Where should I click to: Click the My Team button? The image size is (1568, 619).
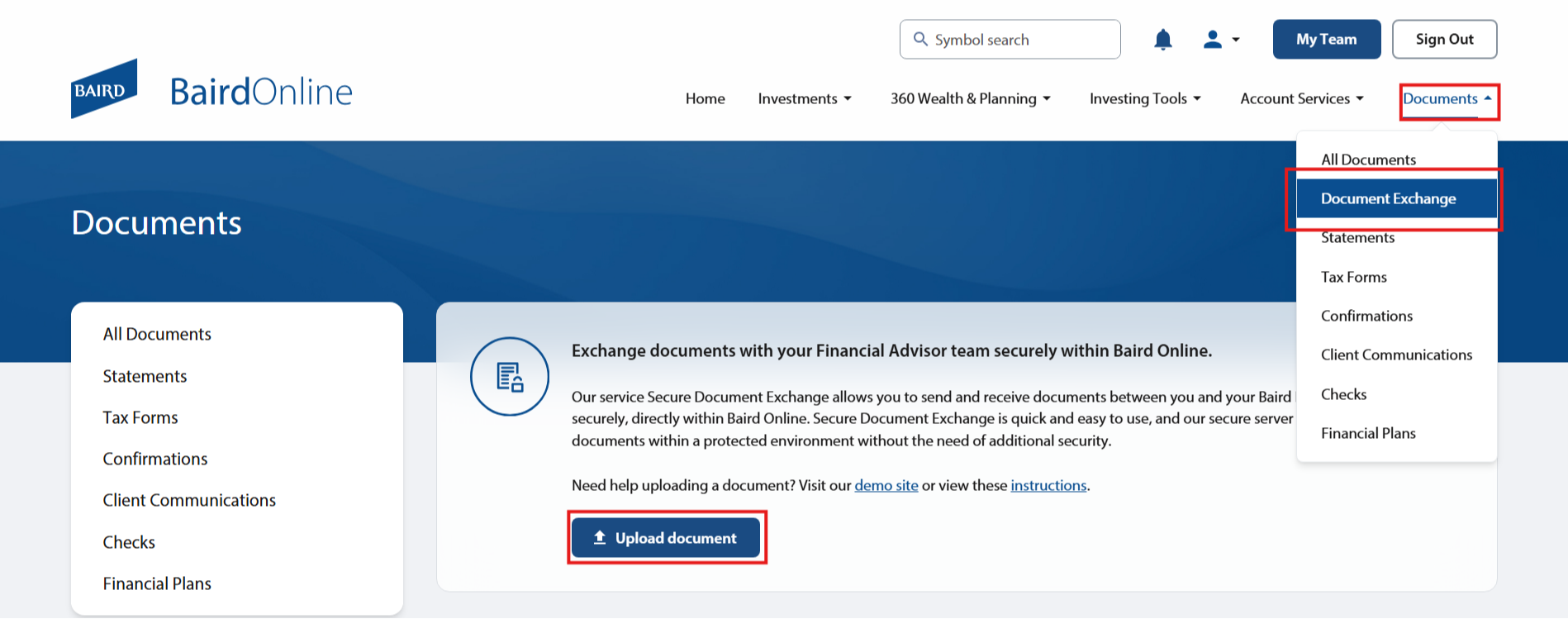(x=1327, y=40)
